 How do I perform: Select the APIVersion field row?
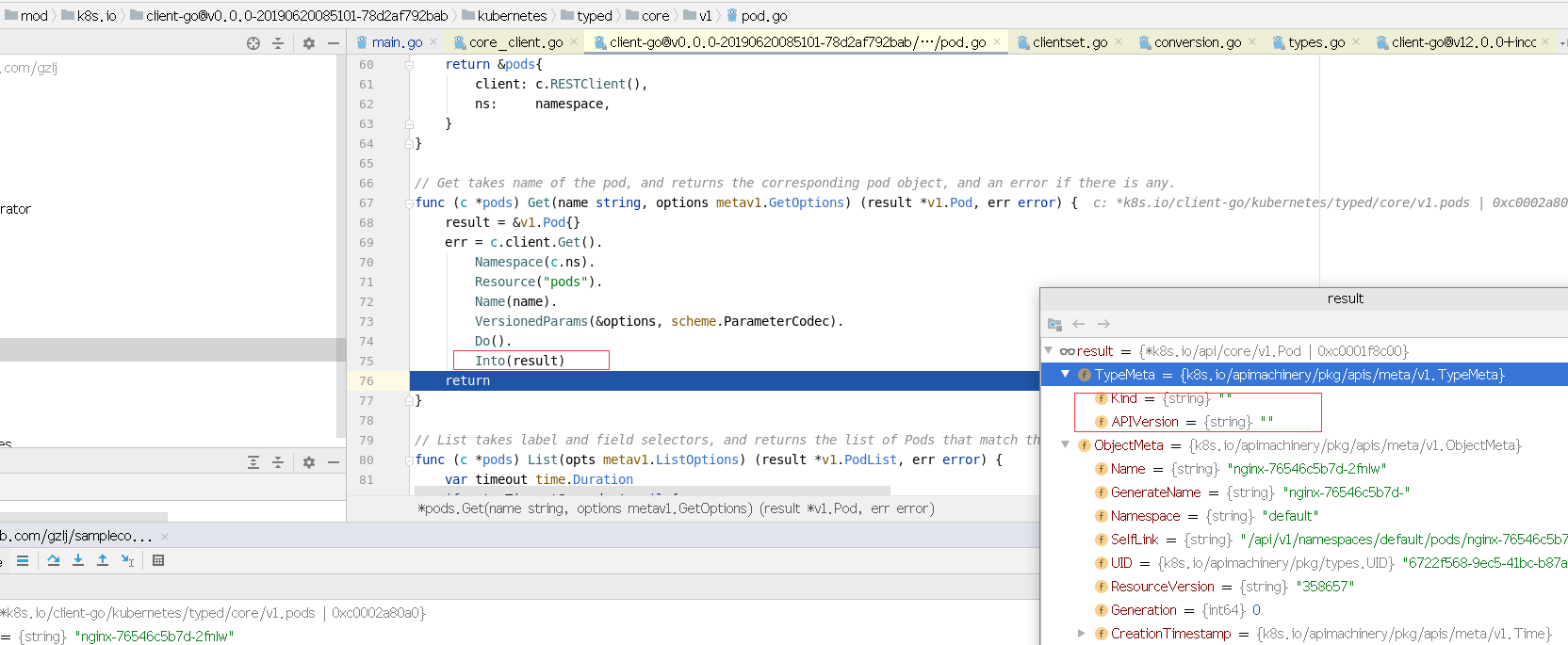[1304, 422]
